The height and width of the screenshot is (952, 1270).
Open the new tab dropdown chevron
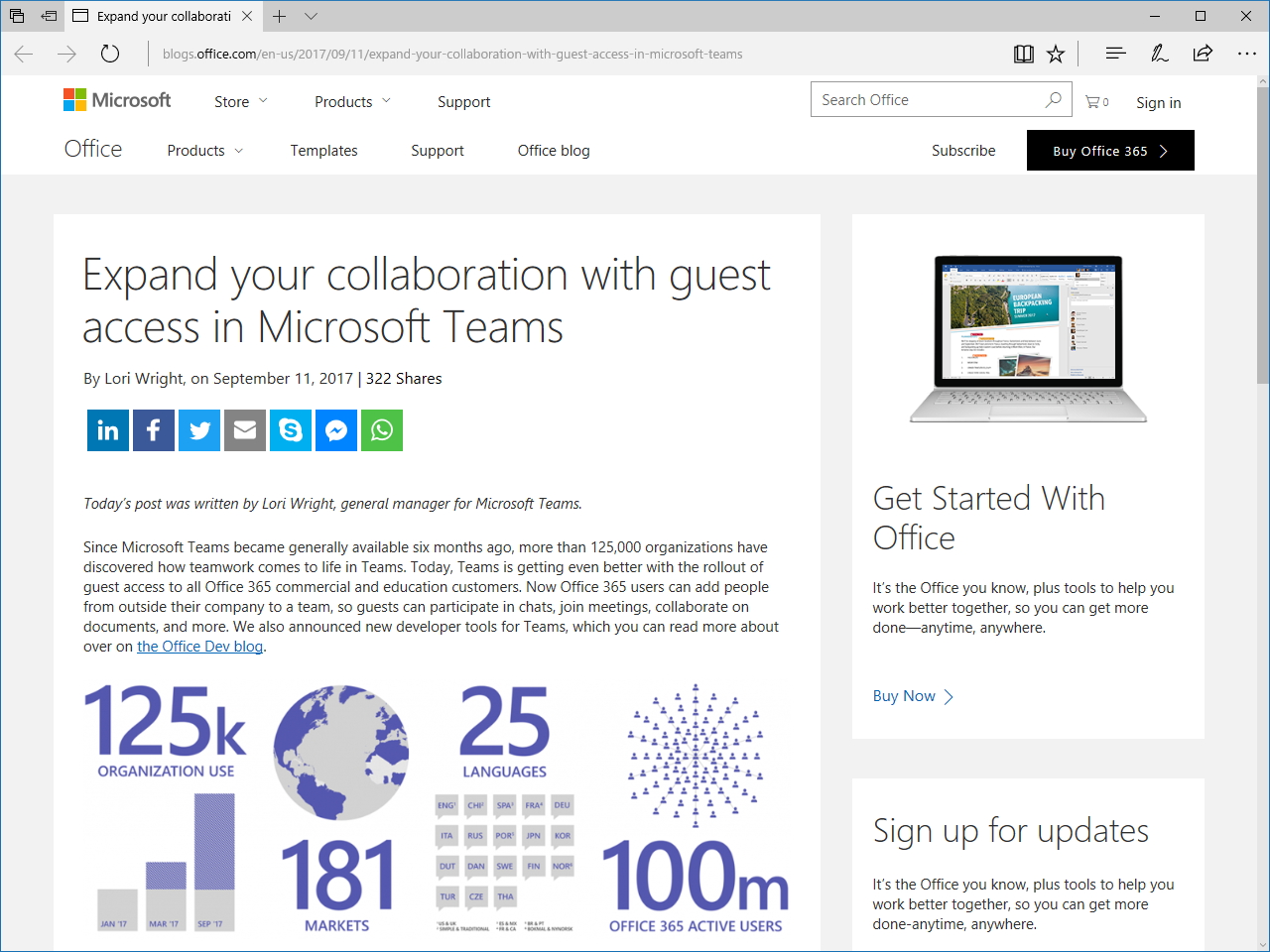tap(311, 17)
